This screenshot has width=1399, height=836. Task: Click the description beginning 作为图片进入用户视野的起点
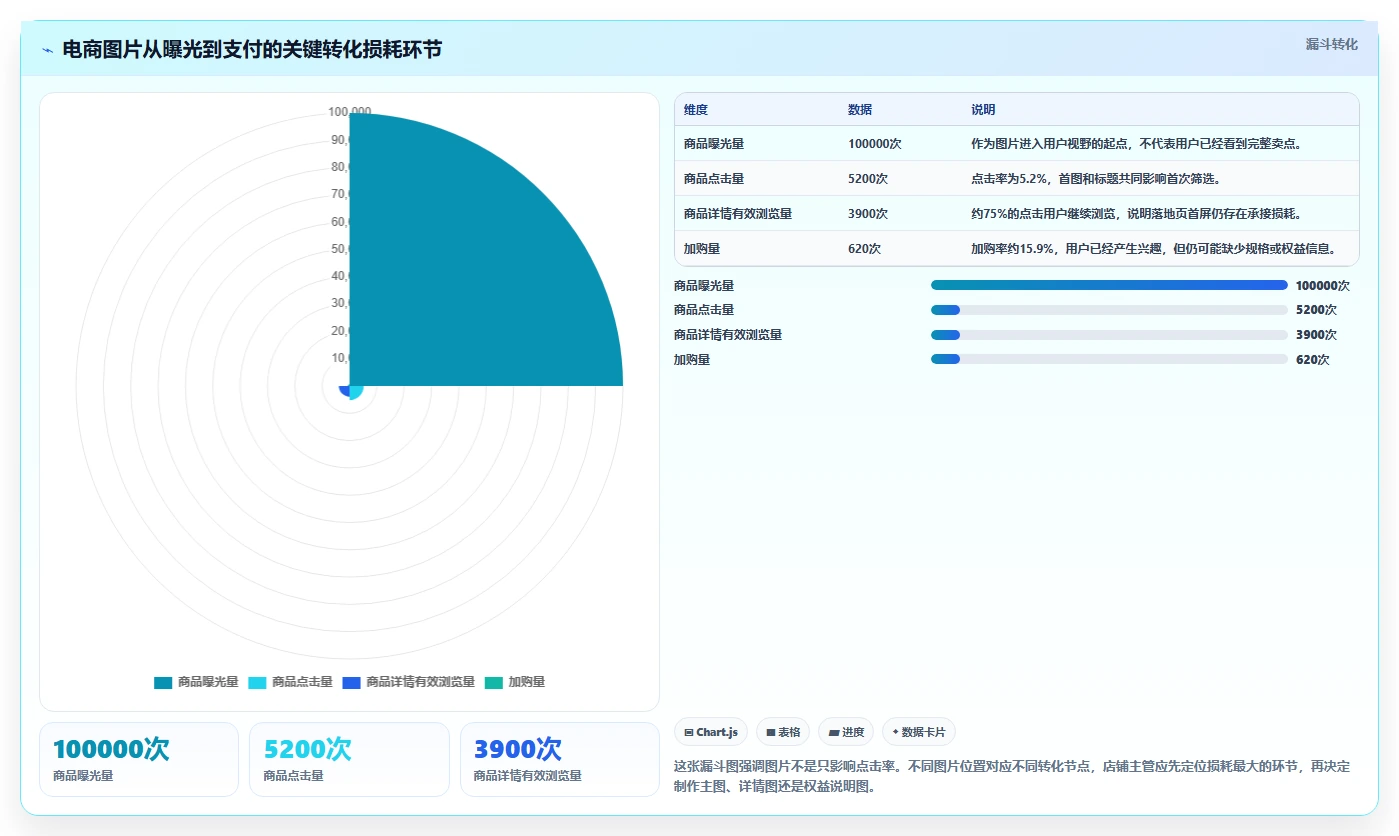pos(1136,144)
